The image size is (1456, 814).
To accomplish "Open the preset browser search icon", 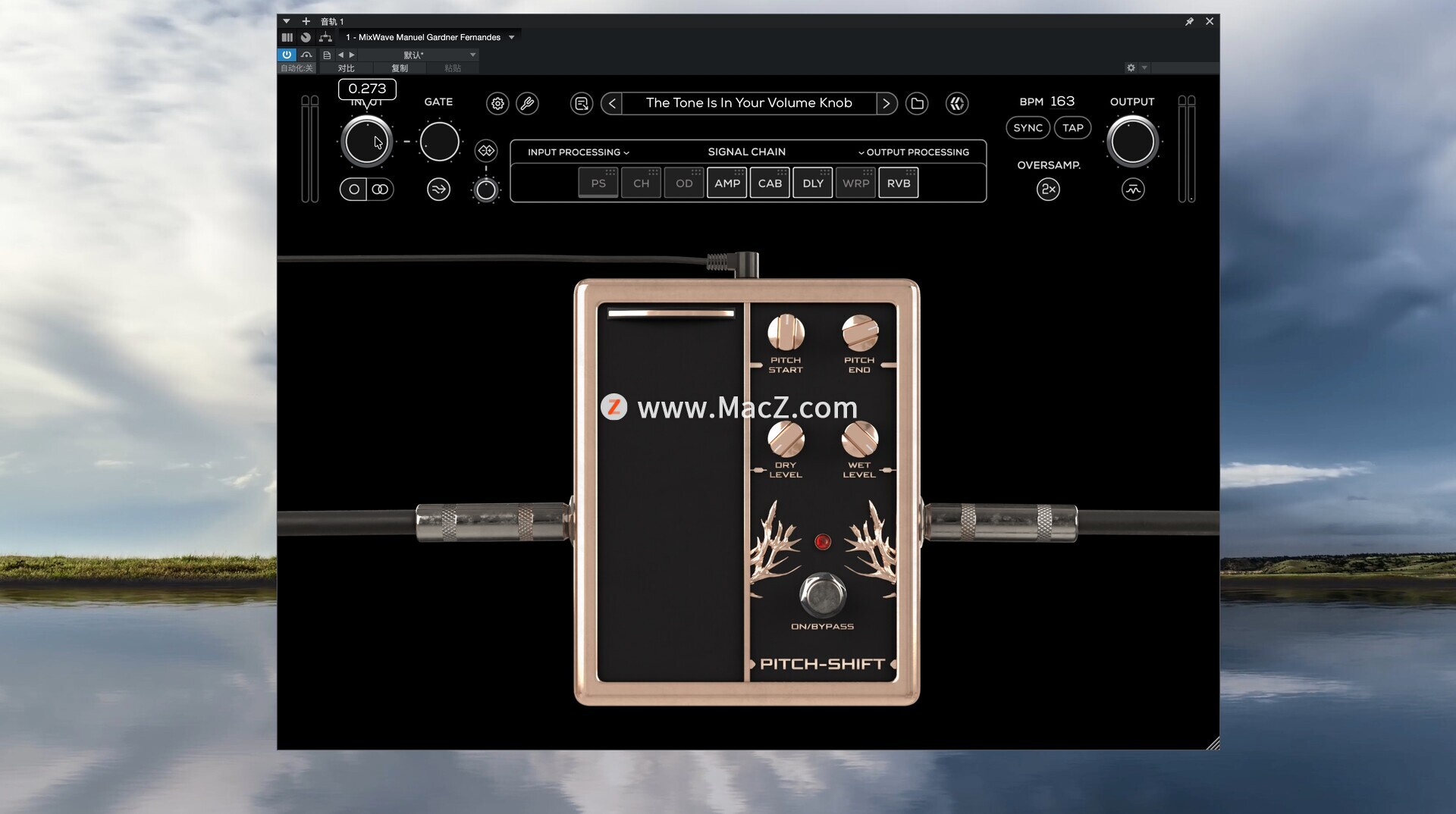I will click(x=582, y=104).
